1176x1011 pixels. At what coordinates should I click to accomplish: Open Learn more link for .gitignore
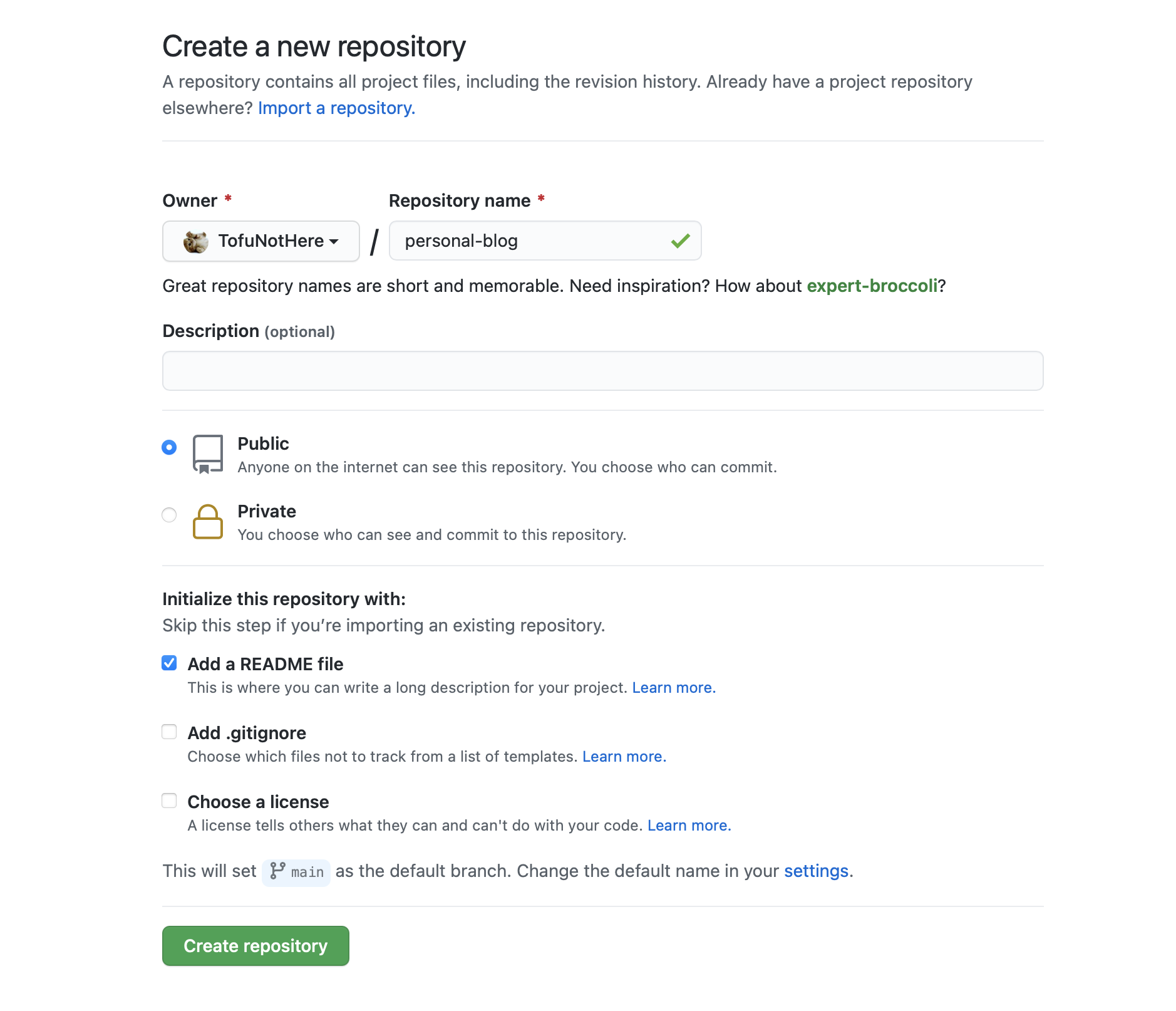click(x=624, y=757)
